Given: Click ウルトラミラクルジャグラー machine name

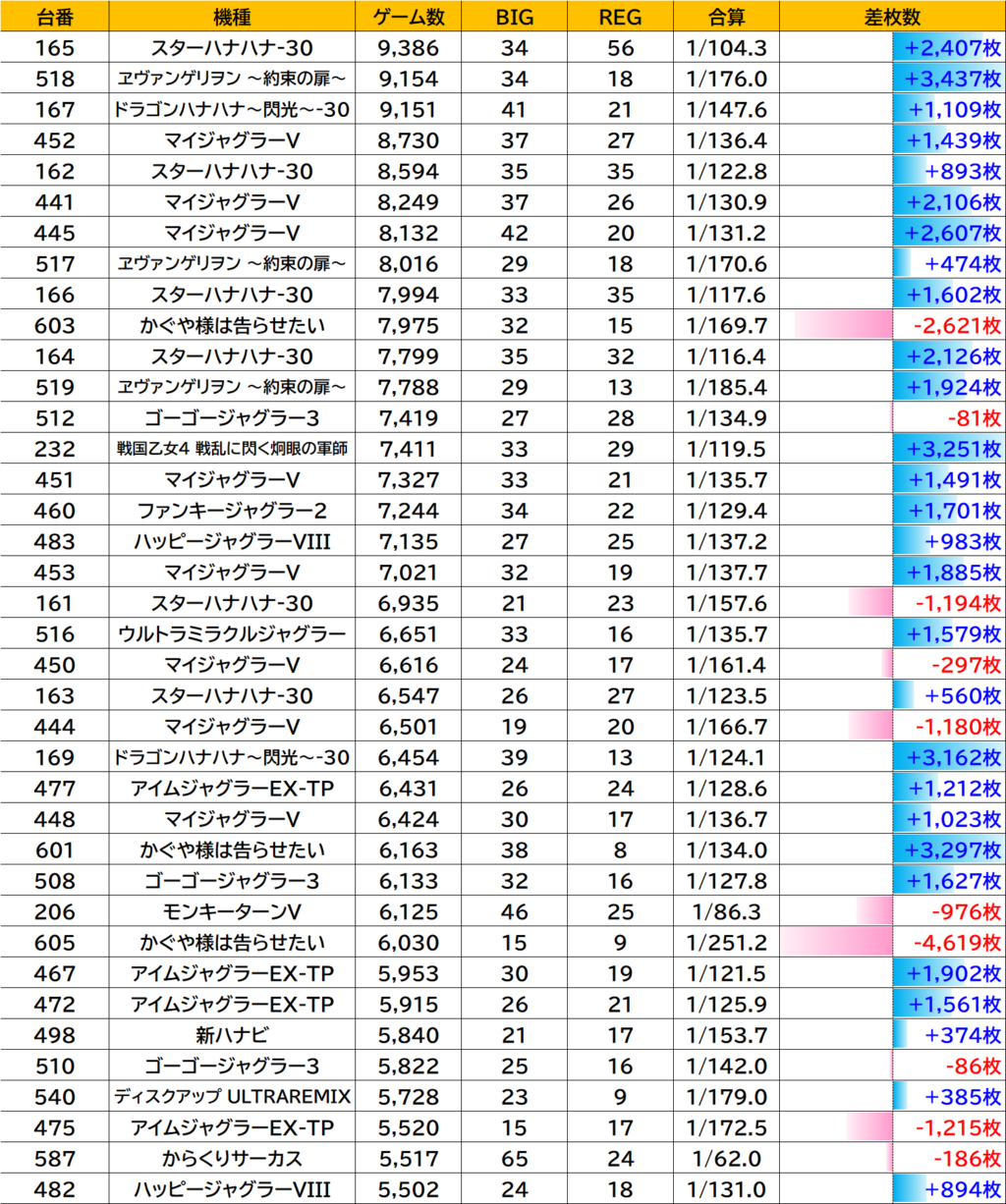Looking at the screenshot, I should tap(233, 633).
